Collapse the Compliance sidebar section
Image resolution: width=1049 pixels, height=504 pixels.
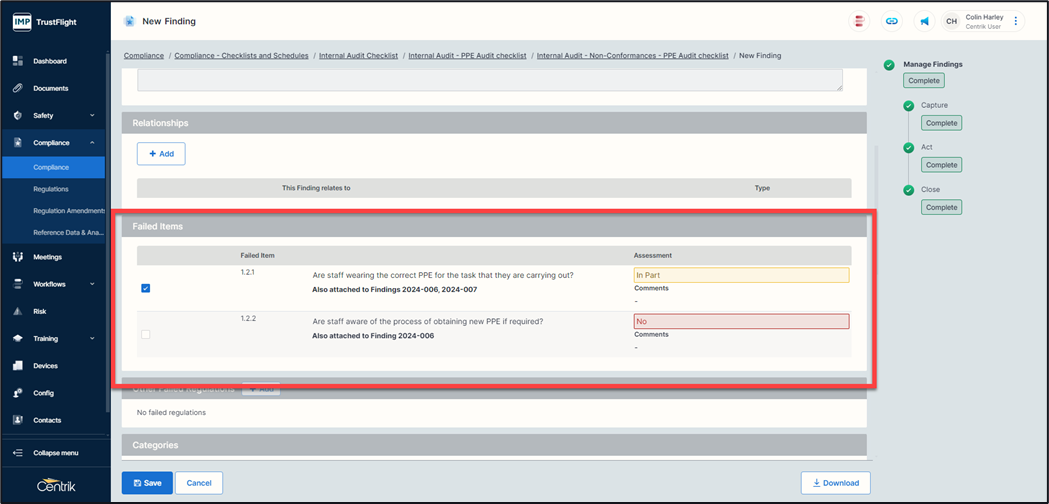point(92,143)
